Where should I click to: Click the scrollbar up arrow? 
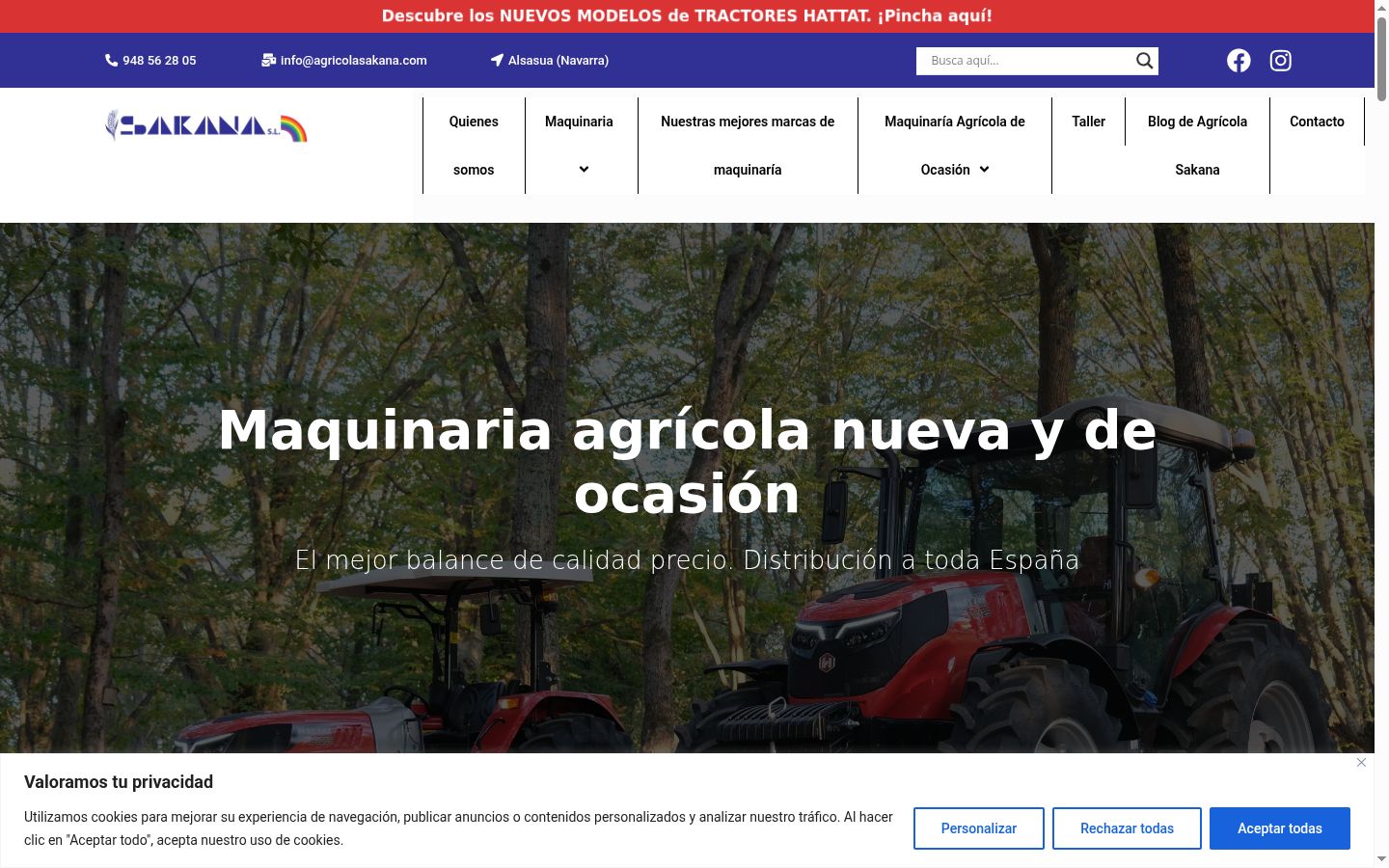1381,7
